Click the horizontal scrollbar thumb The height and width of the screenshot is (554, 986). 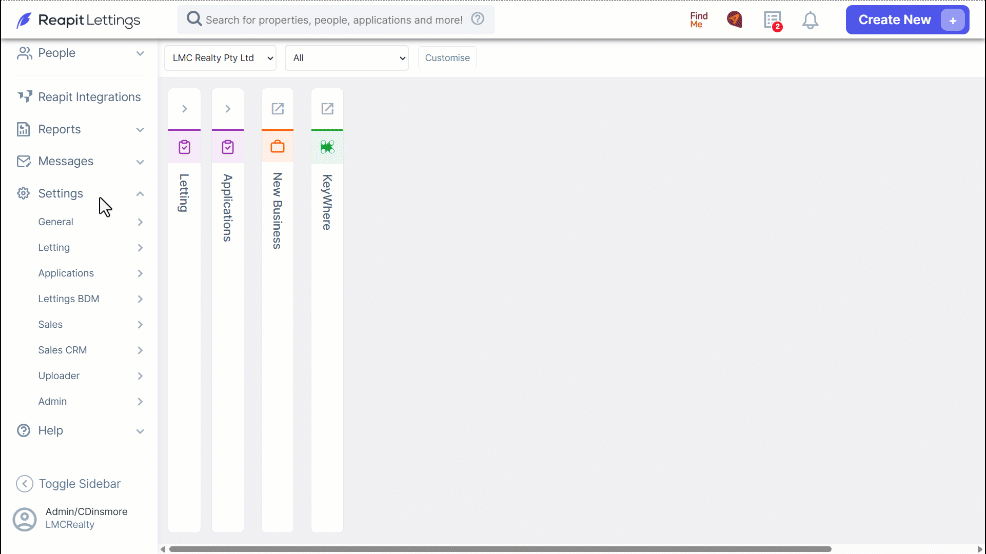click(500, 549)
